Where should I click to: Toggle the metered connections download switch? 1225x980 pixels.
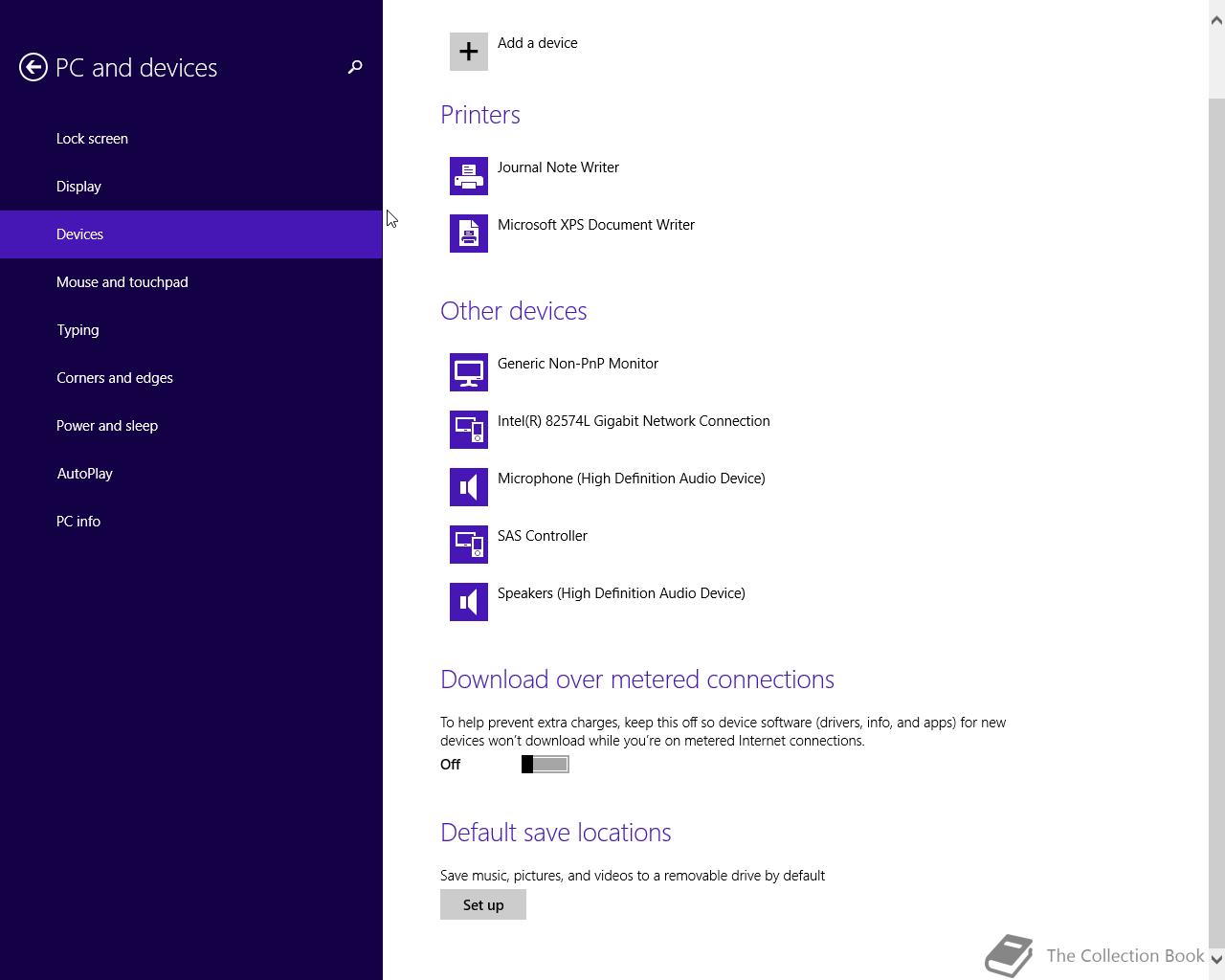coord(546,764)
